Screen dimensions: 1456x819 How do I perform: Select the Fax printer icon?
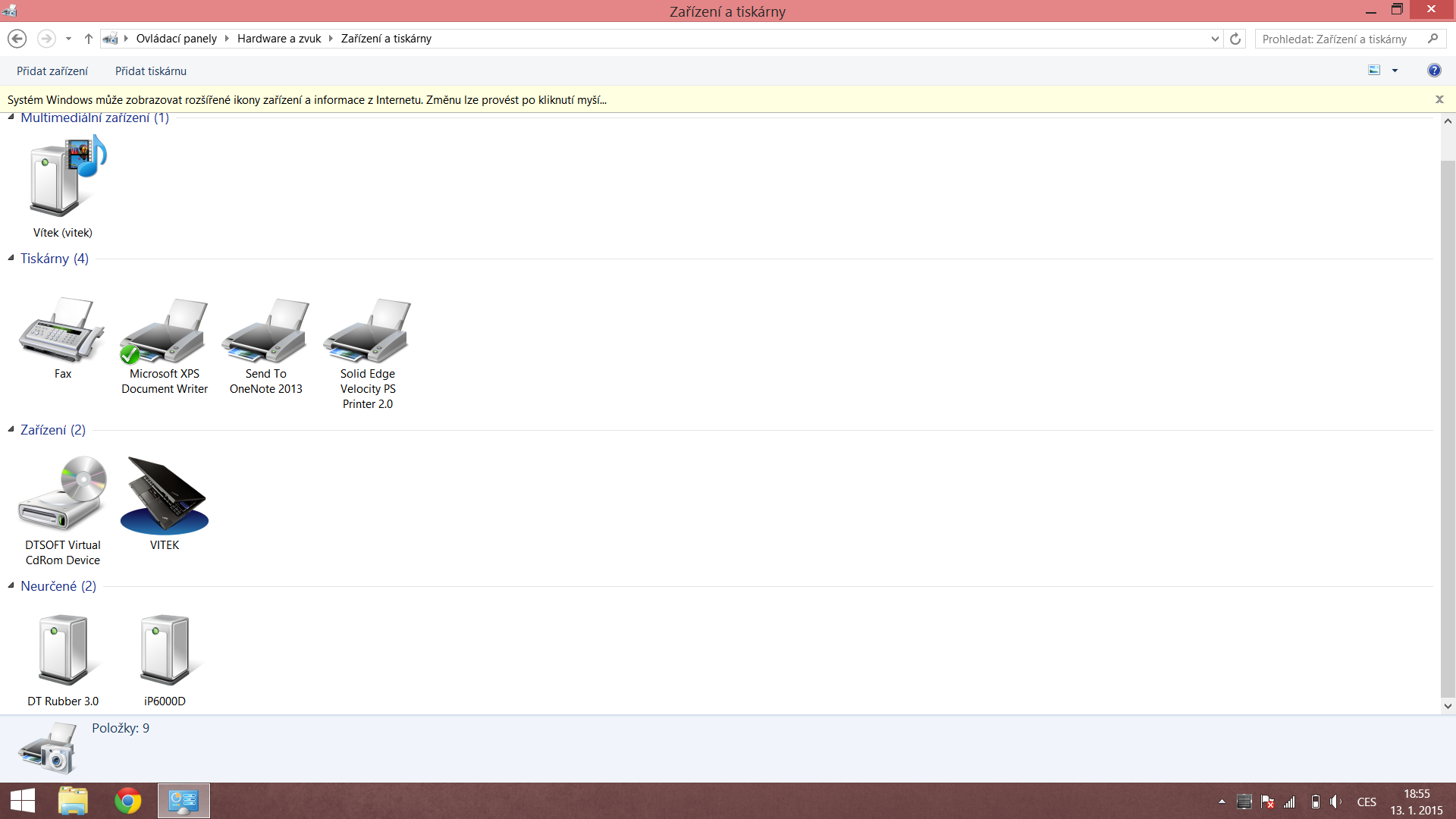[x=62, y=331]
